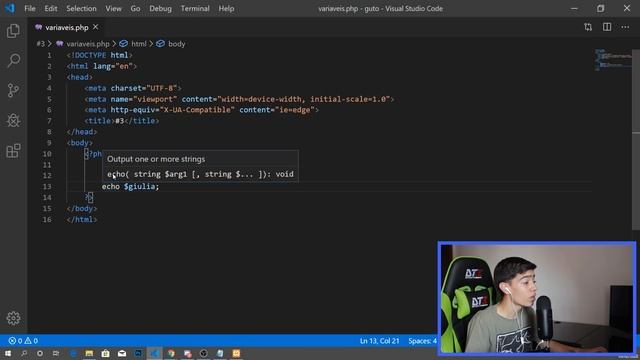Open the Help menu

pyautogui.click(x=226, y=9)
